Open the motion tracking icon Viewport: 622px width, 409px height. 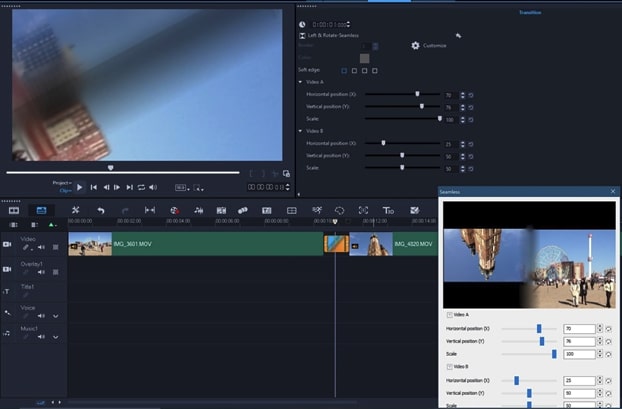coord(243,210)
